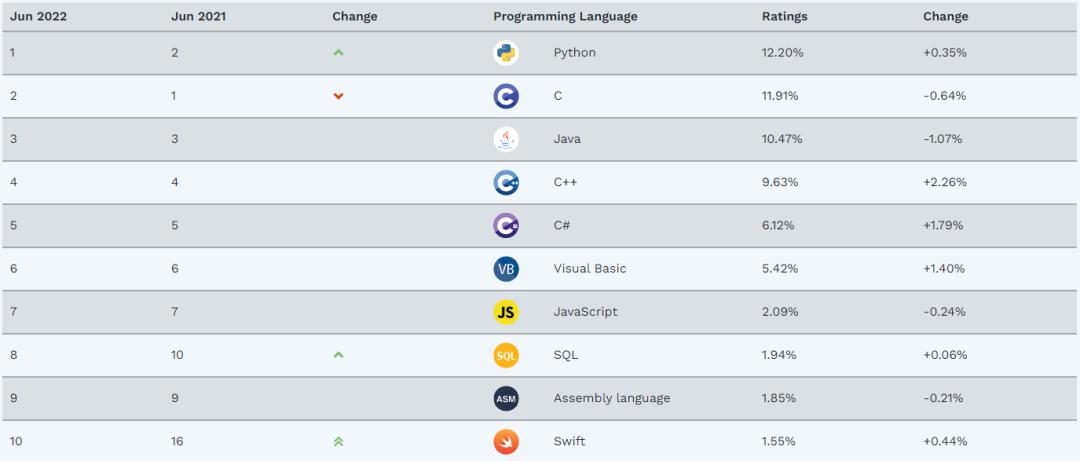1080x461 pixels.
Task: Click the C++ logo icon
Action: pos(506,182)
